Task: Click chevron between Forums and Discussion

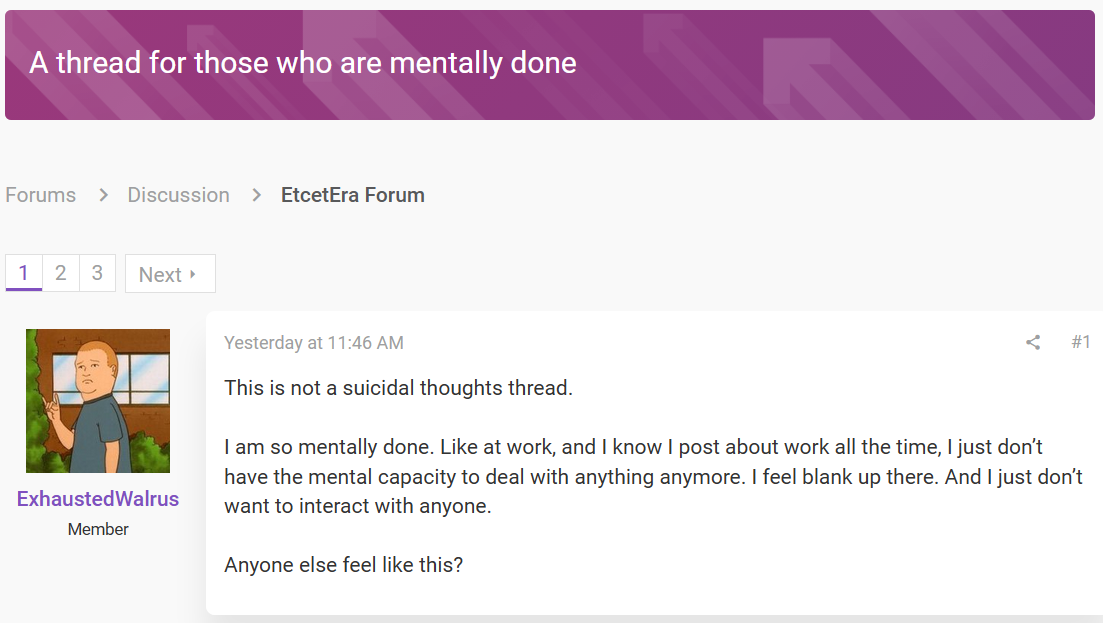Action: point(103,195)
